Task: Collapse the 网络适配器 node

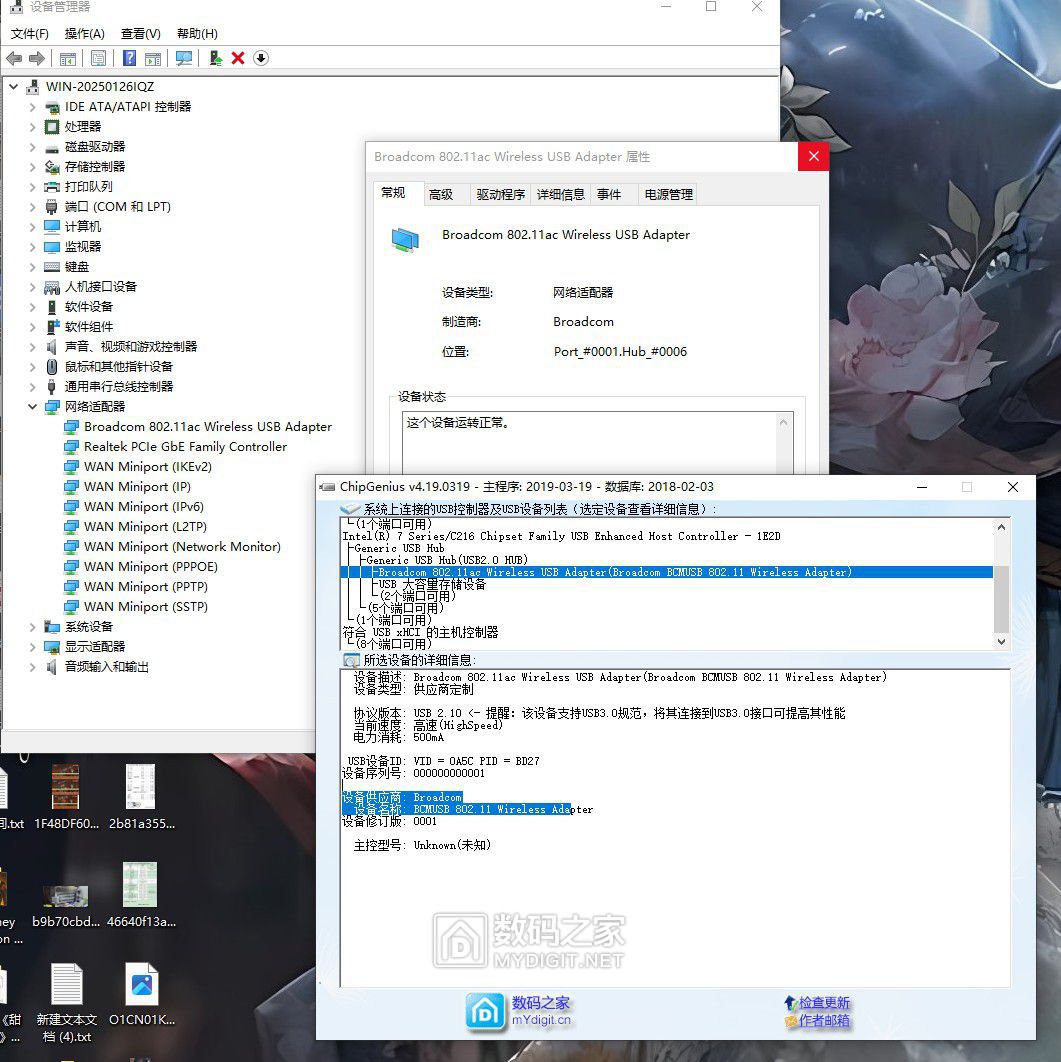Action: coord(33,407)
